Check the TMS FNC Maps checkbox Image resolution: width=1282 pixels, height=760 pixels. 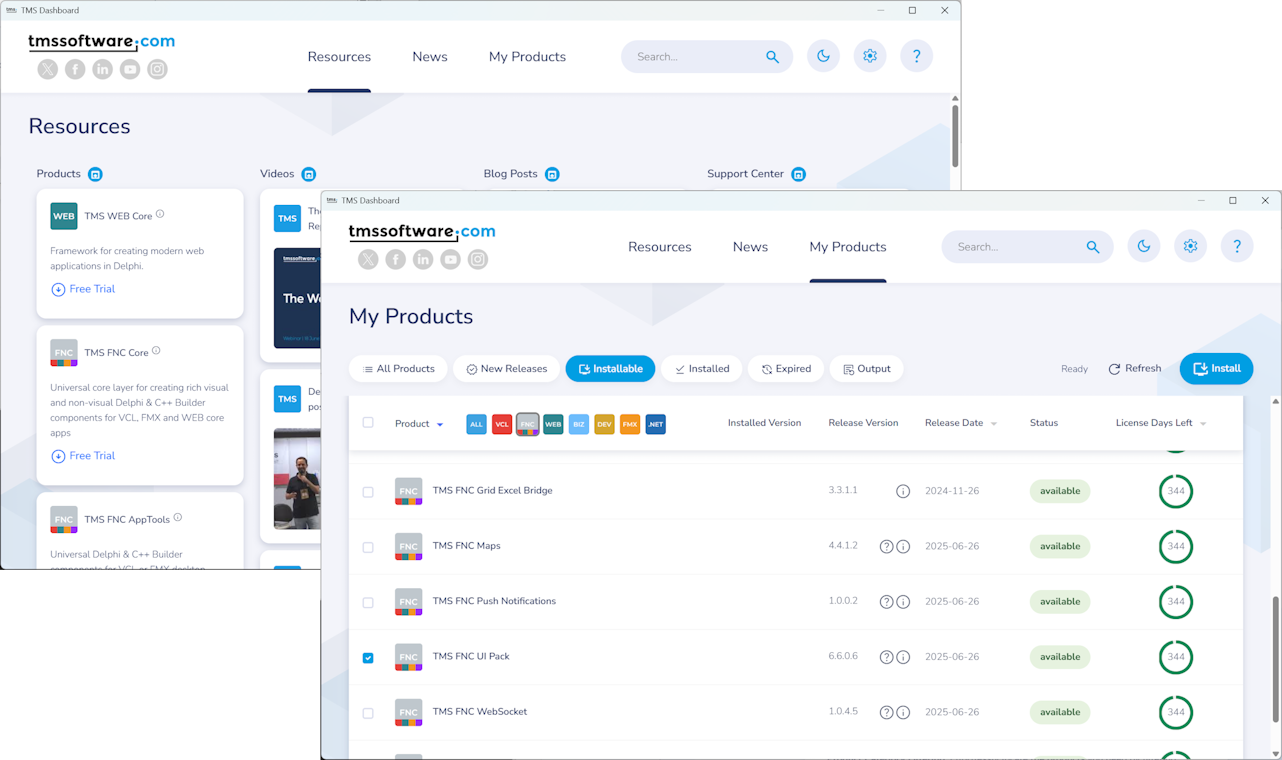(x=368, y=546)
